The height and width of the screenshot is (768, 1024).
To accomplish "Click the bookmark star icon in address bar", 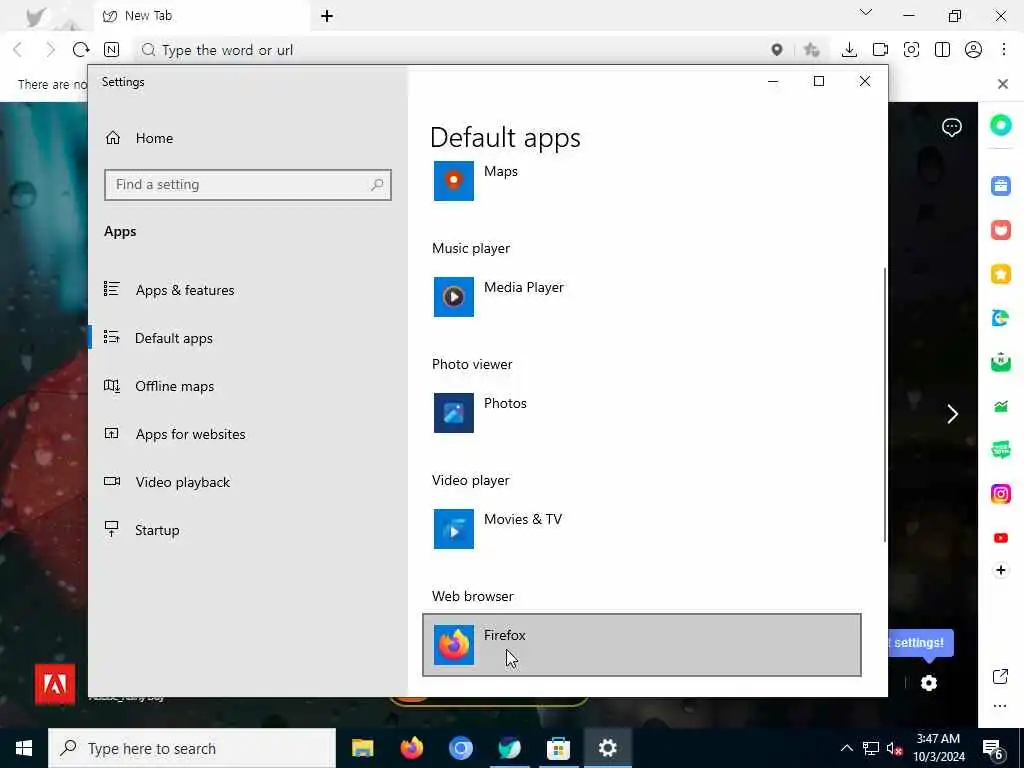I will pyautogui.click(x=811, y=50).
